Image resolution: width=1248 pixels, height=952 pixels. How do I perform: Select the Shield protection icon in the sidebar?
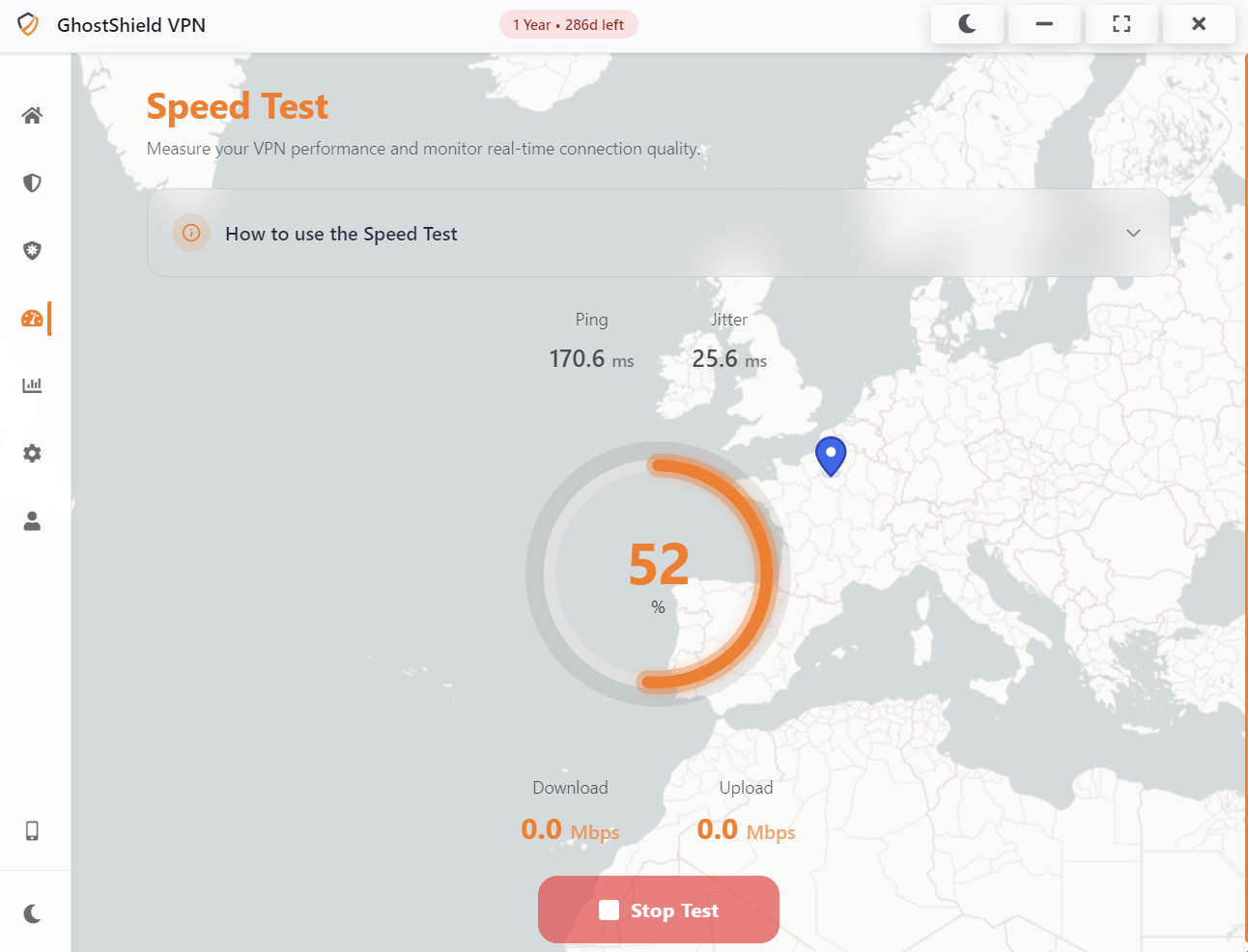point(32,182)
